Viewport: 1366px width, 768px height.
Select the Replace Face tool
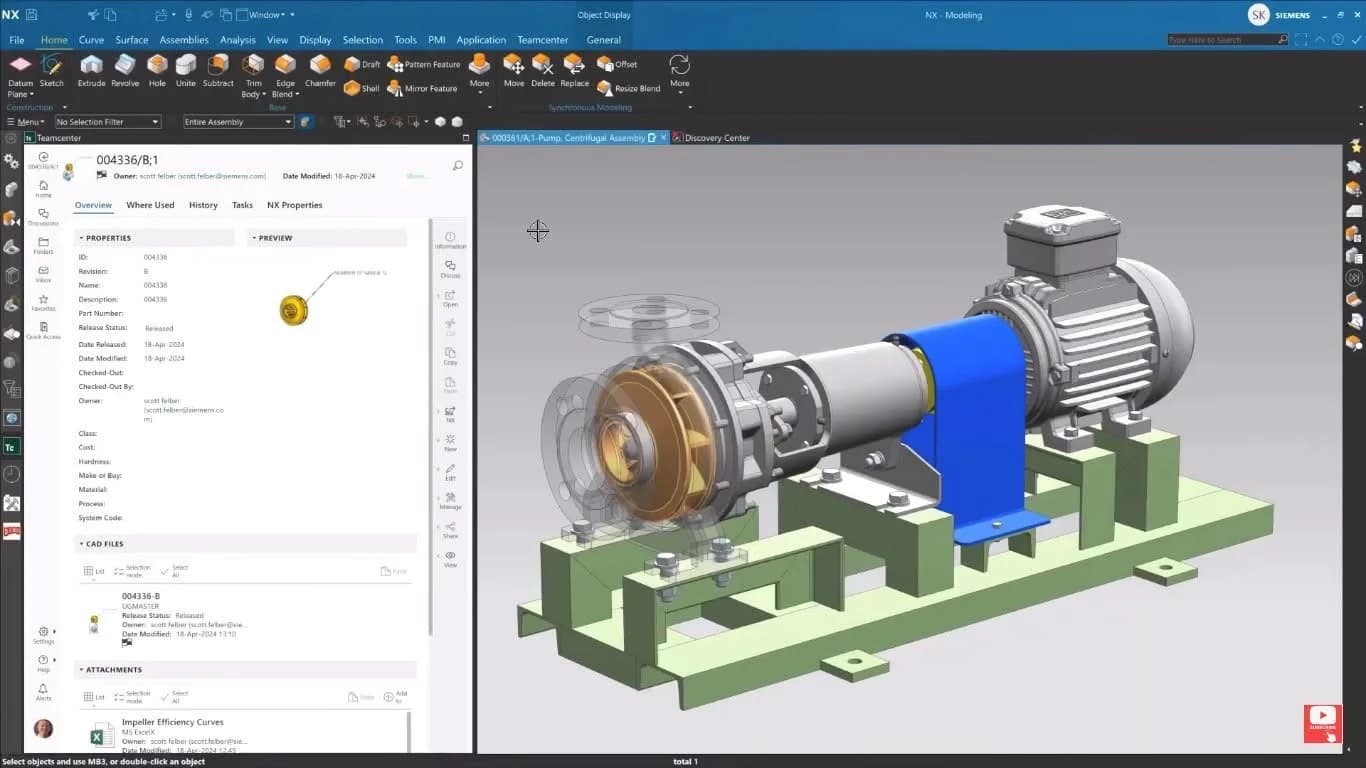pos(575,71)
